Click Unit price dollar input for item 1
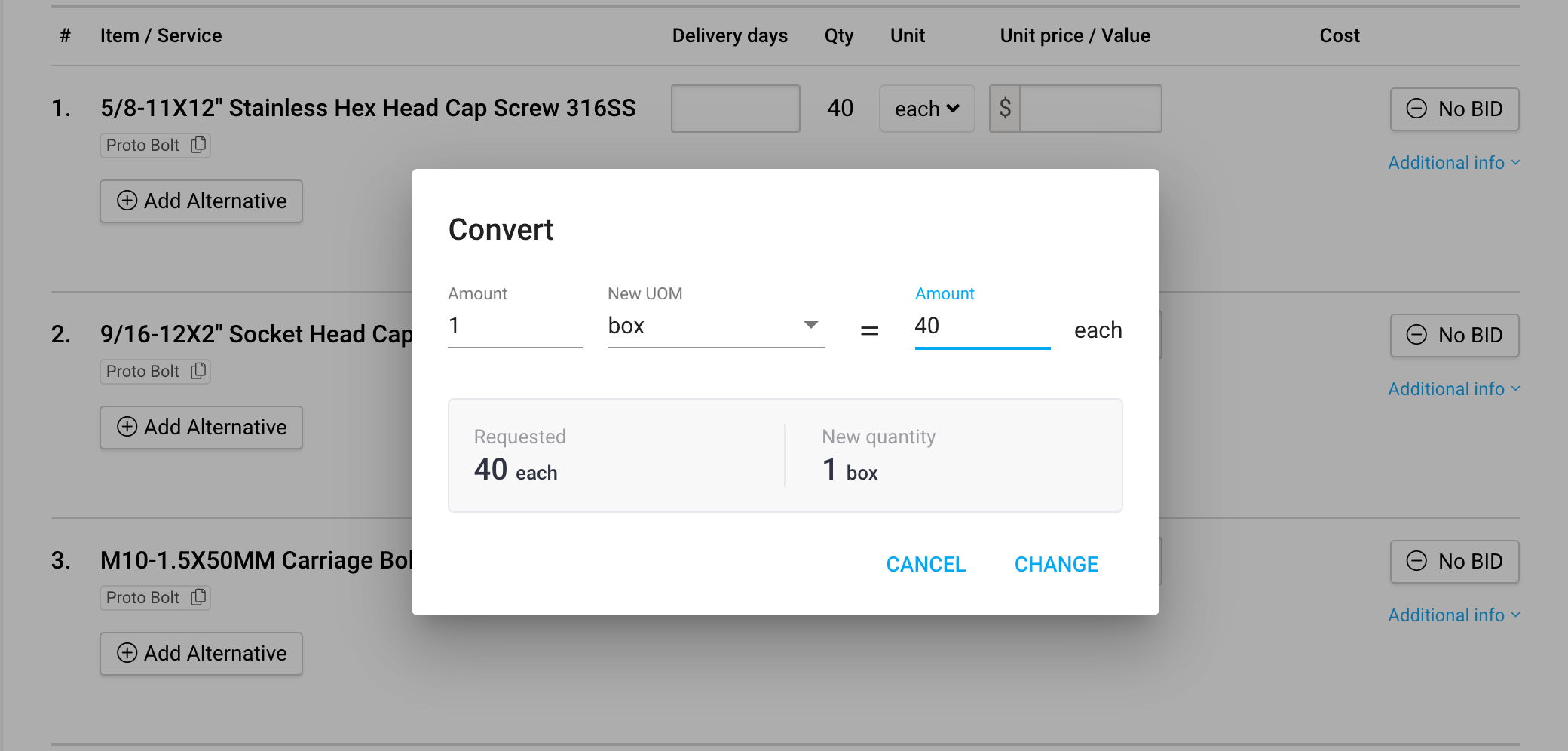 [1089, 109]
